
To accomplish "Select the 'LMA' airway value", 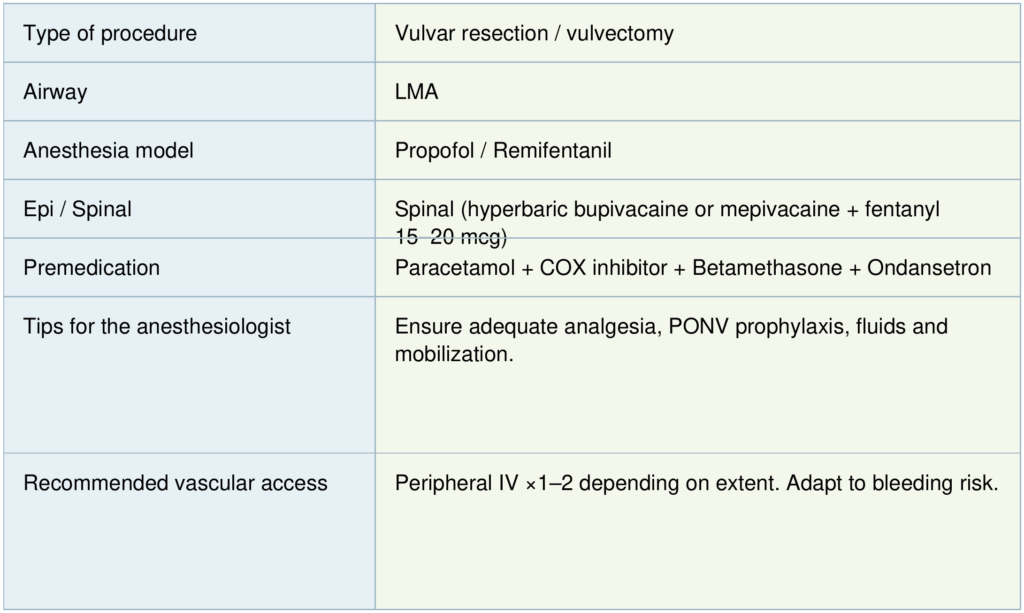I will tap(417, 92).
